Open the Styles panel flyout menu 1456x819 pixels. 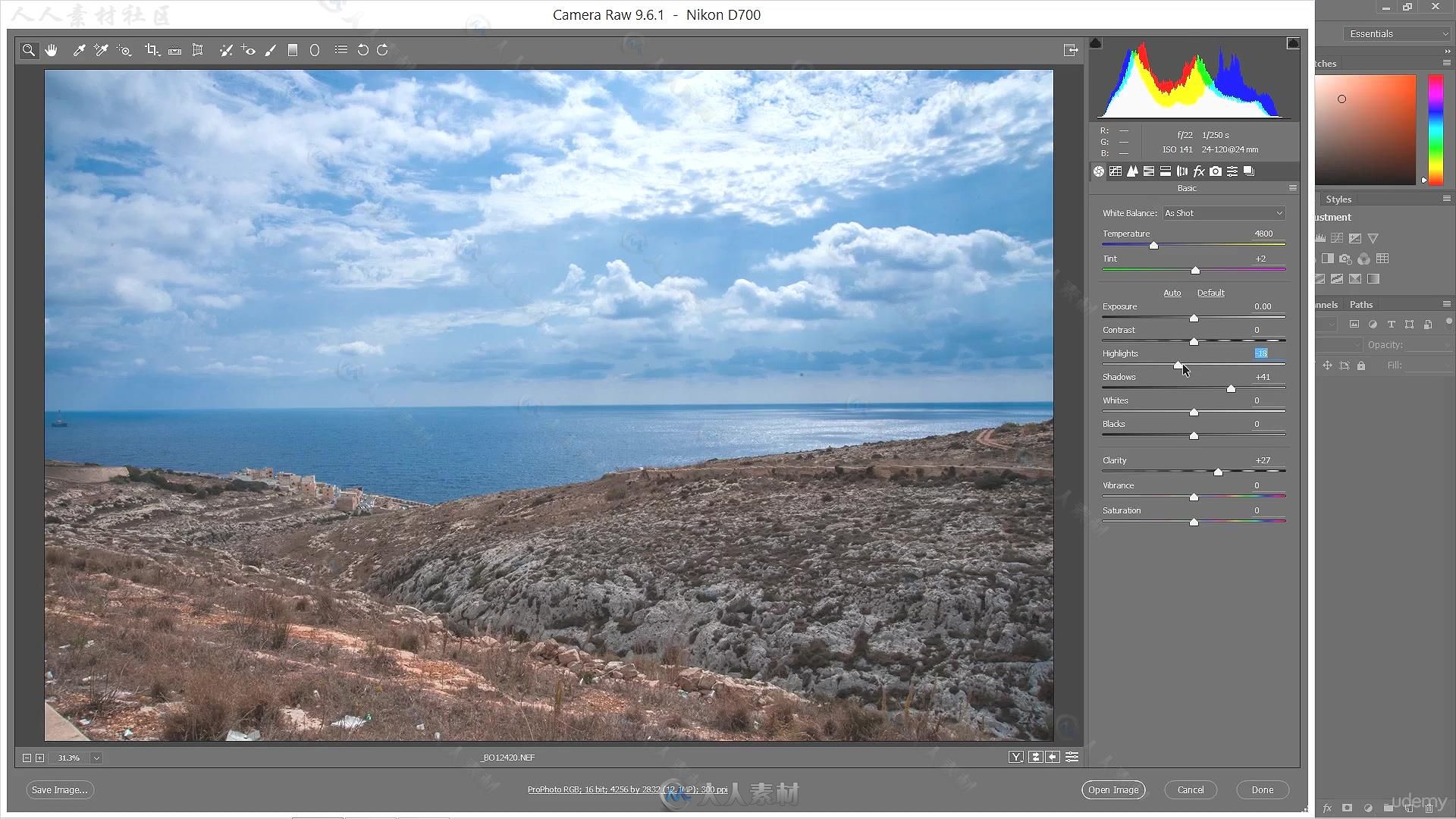pyautogui.click(x=1447, y=199)
